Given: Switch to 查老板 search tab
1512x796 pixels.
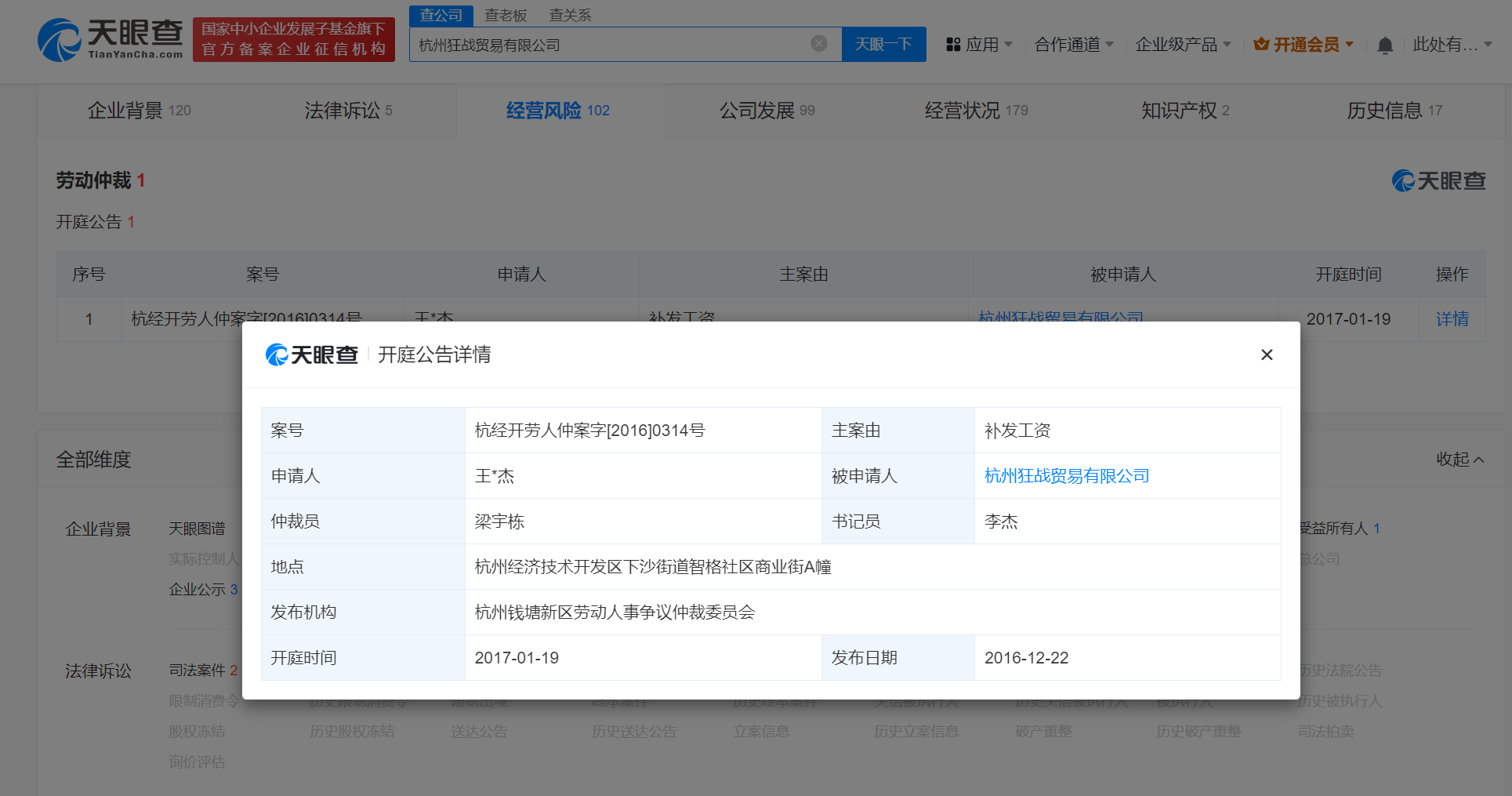Looking at the screenshot, I should pyautogui.click(x=506, y=16).
